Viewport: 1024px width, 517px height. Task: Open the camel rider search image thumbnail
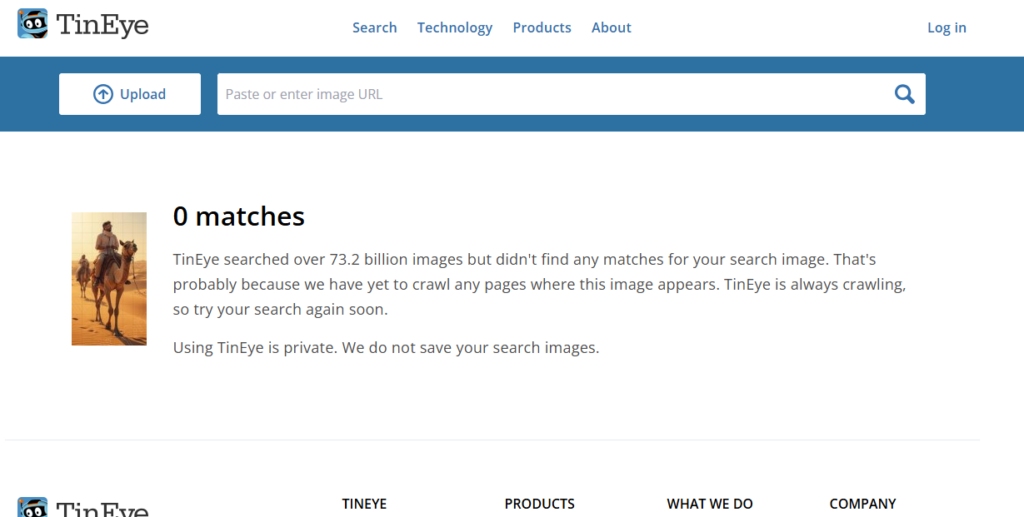pyautogui.click(x=109, y=279)
